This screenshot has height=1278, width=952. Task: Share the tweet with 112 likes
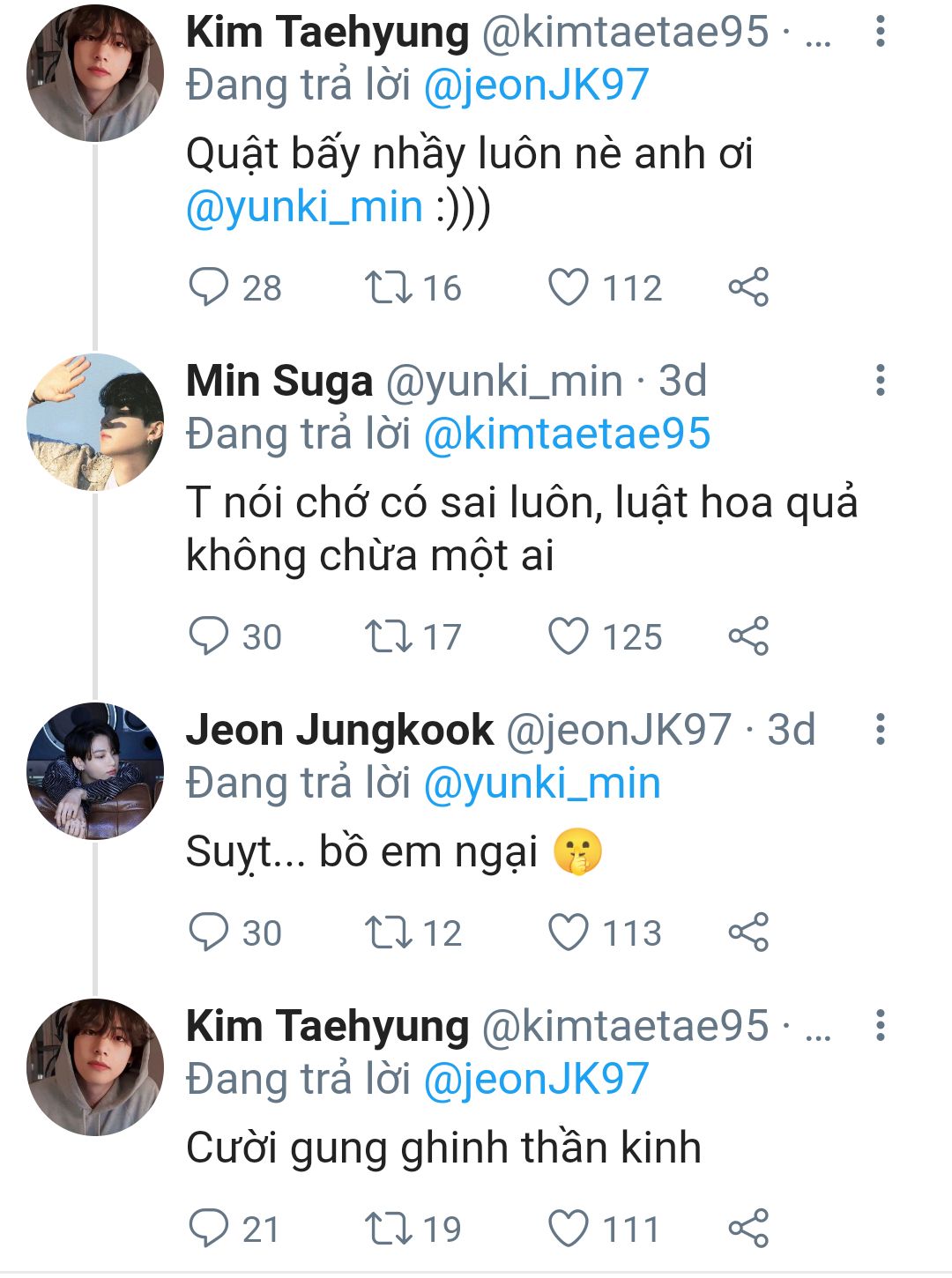(748, 287)
